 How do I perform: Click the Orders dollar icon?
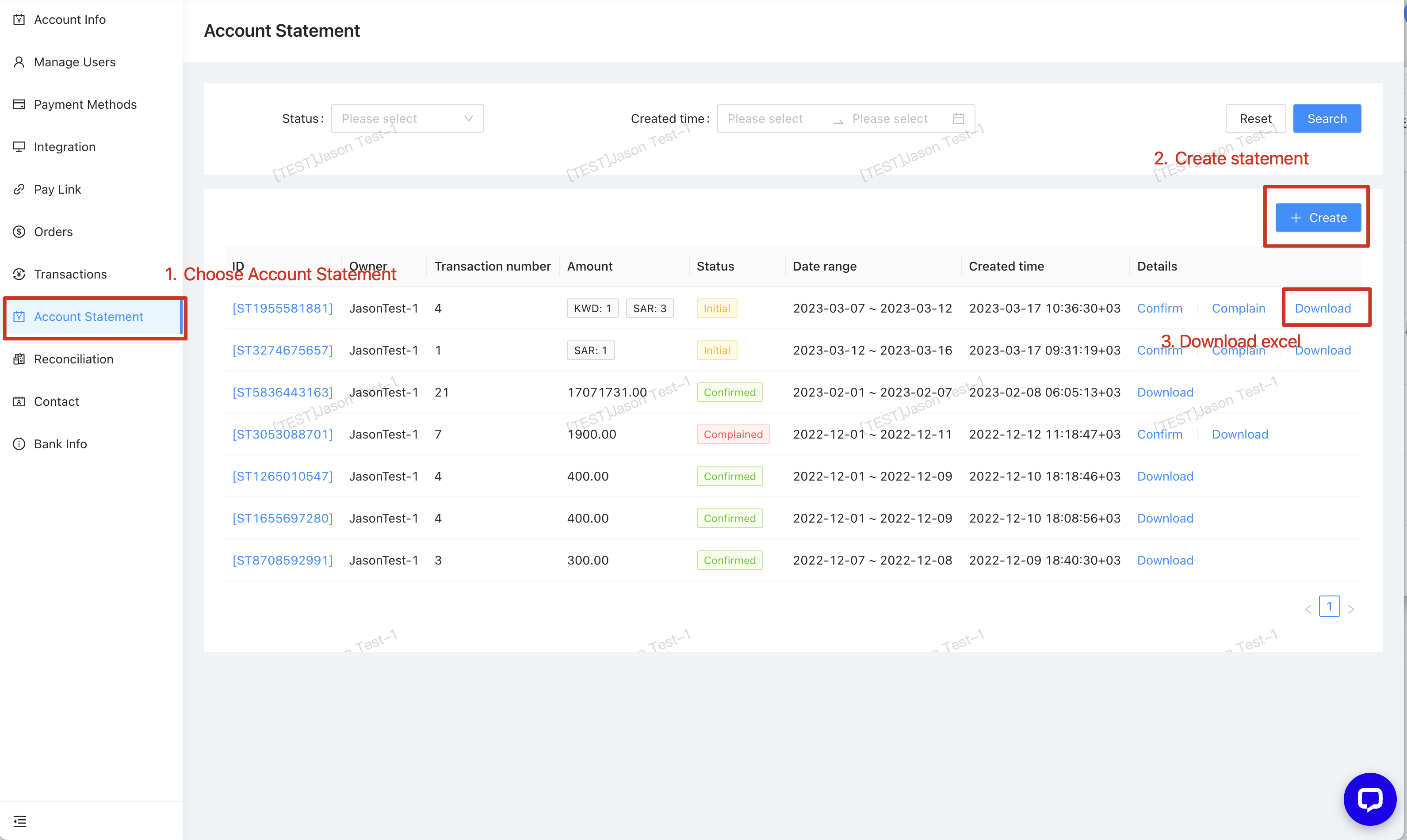coord(19,232)
